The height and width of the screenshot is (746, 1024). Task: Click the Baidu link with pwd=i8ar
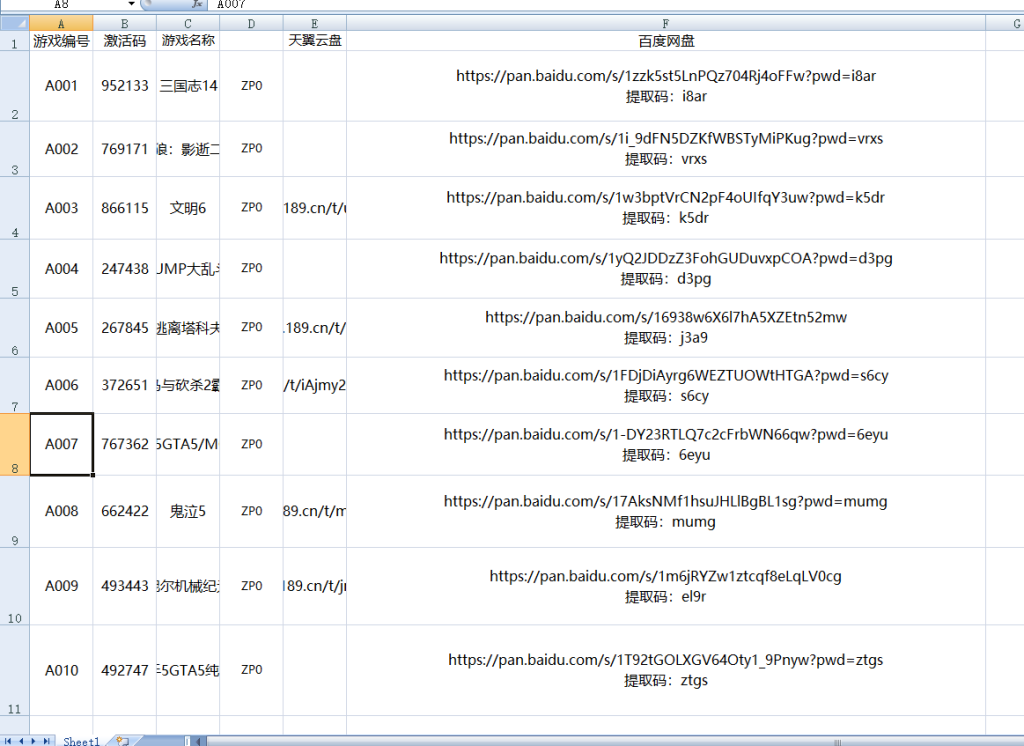click(x=665, y=76)
